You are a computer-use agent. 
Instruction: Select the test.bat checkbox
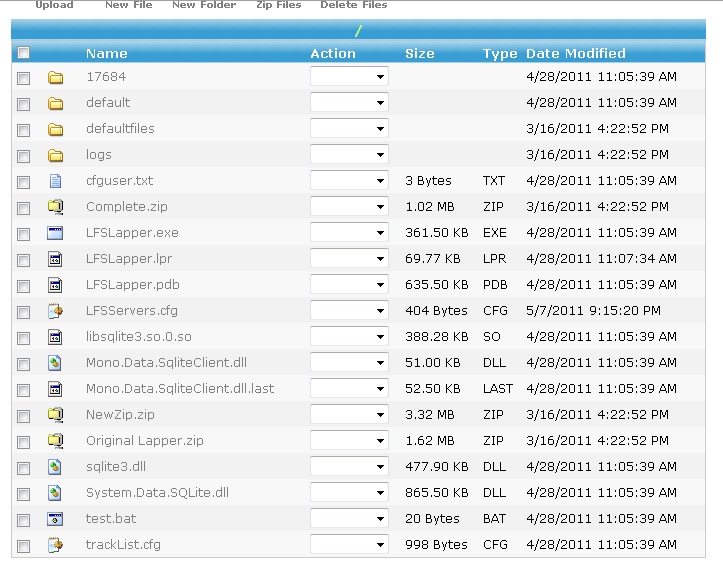click(x=24, y=520)
